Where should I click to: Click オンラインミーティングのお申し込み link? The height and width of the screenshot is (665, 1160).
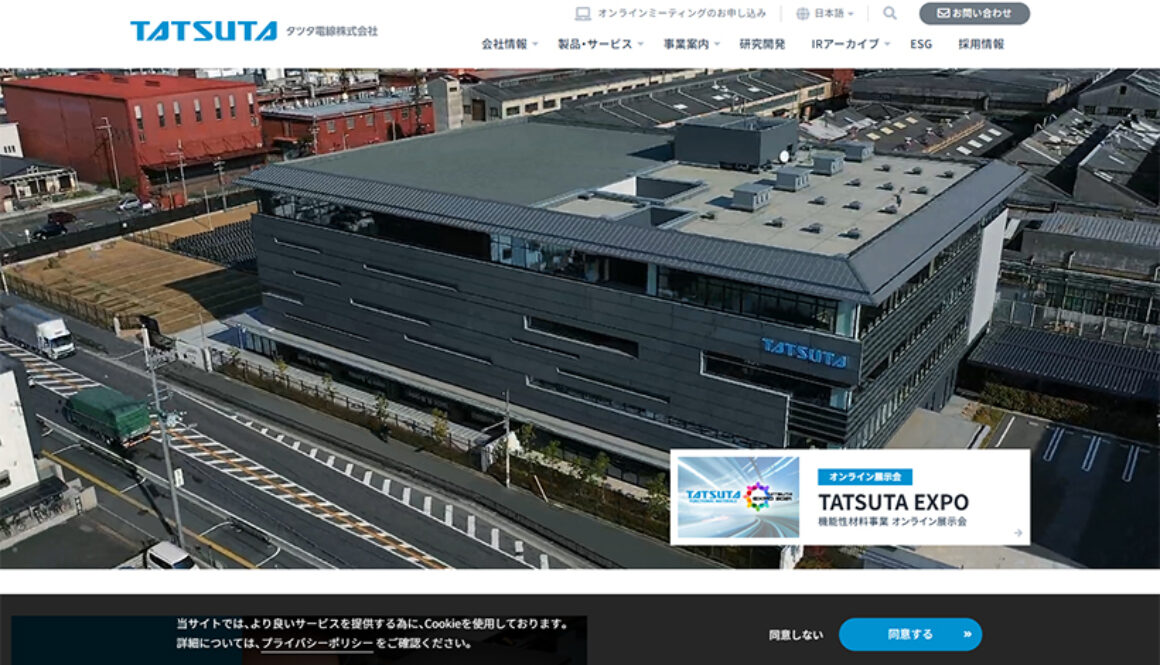(681, 13)
